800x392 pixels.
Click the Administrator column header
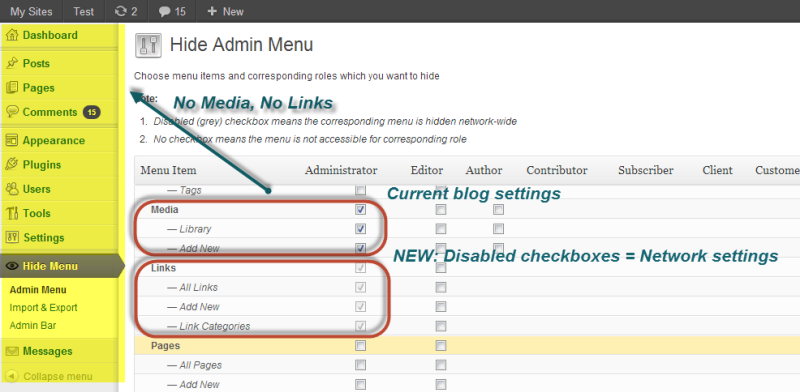pos(341,170)
